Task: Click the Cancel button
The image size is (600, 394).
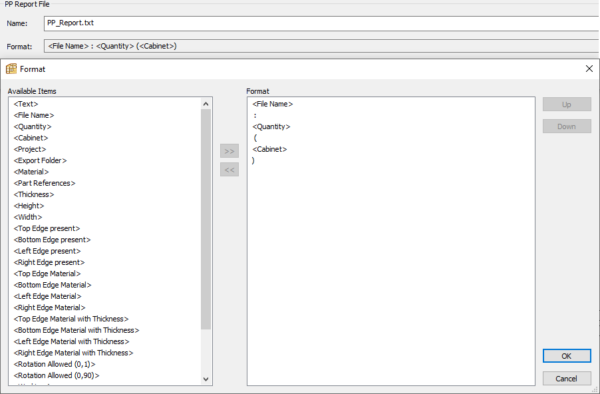Action: coord(567,379)
